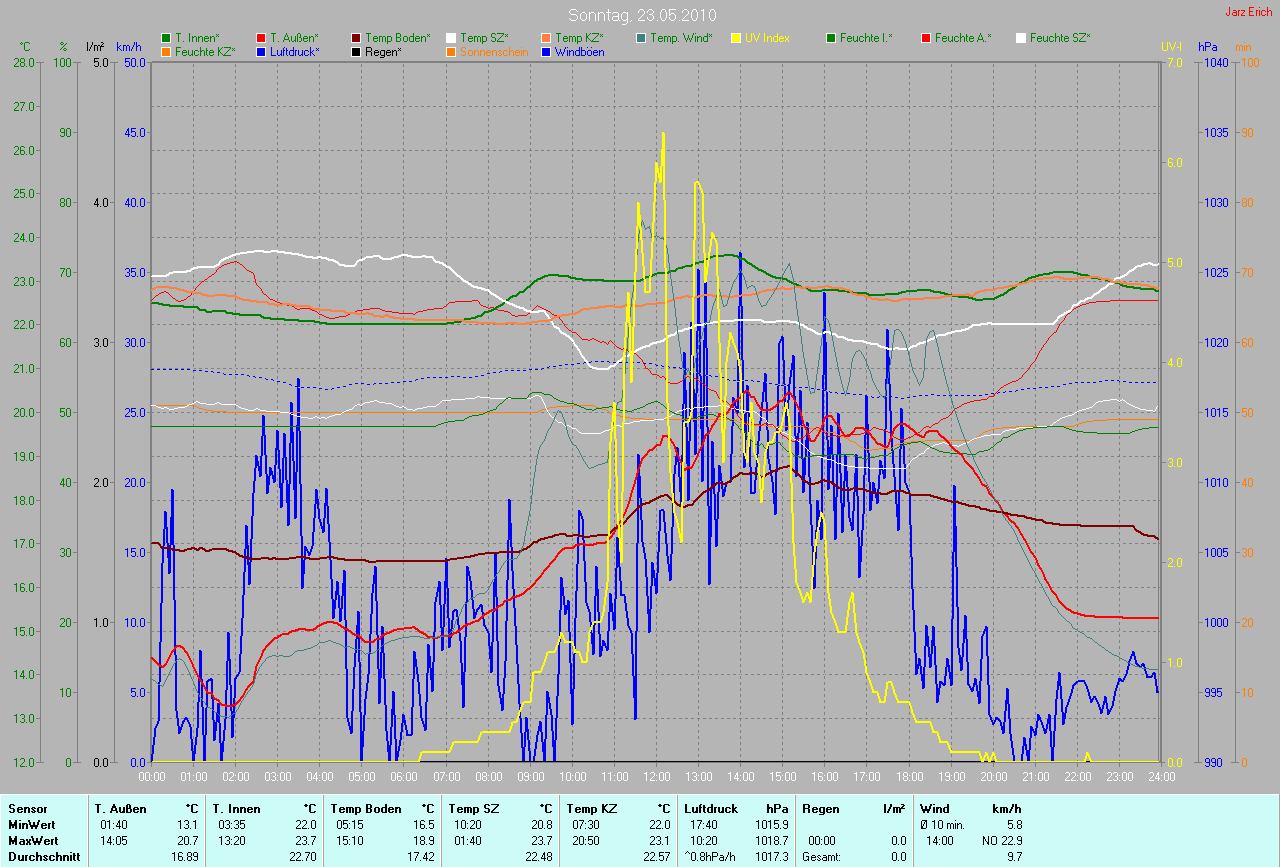Viewport: 1280px width, 867px height.
Task: Click the T. Innen average value '22.70'
Action: click(304, 857)
